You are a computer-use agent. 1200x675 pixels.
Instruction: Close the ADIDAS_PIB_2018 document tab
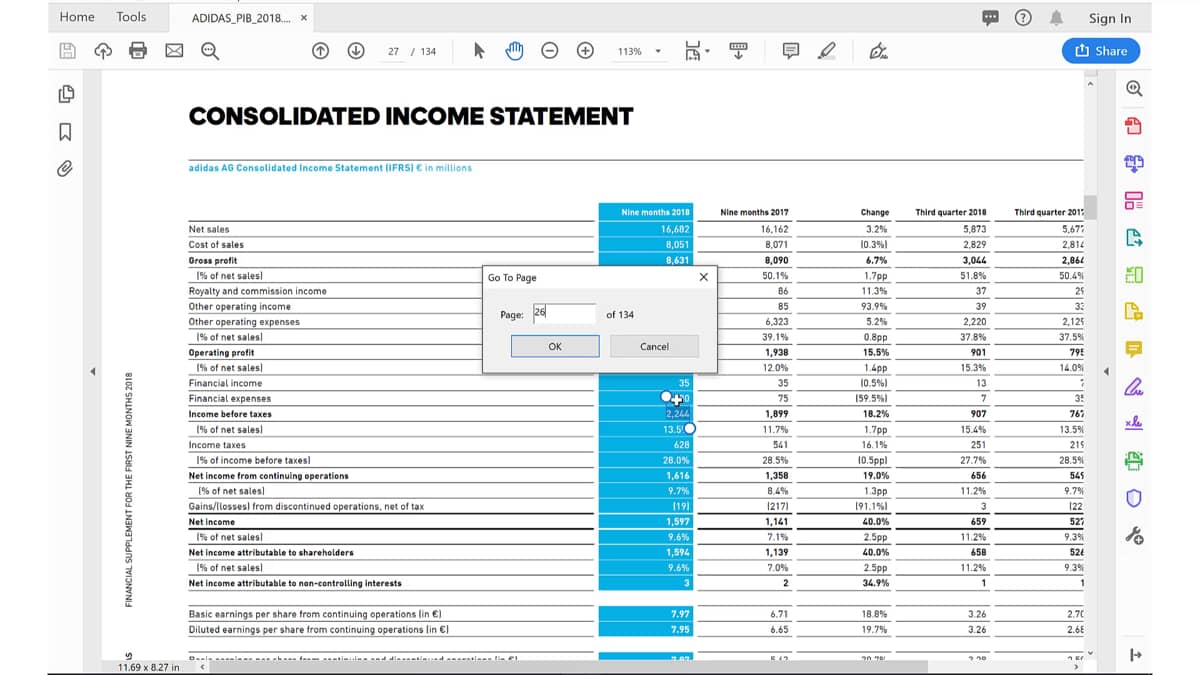point(304,18)
